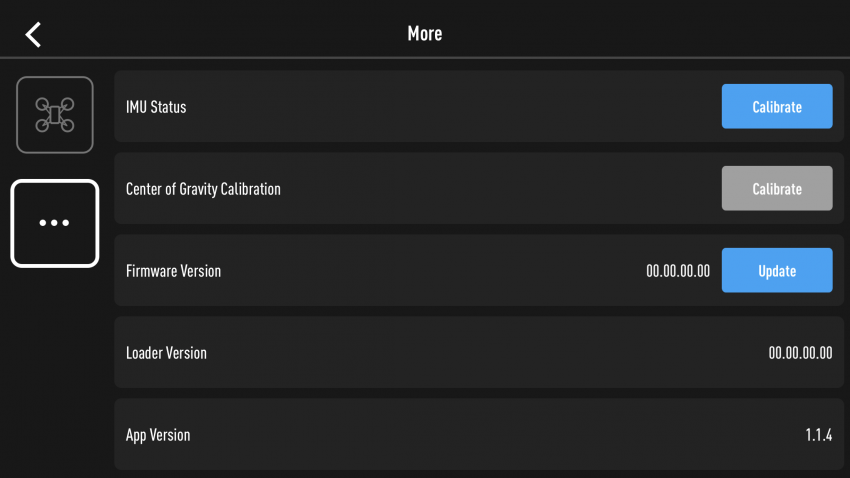Select the Center of Gravity Calibration row
Image resolution: width=850 pixels, height=478 pixels.
pos(479,188)
